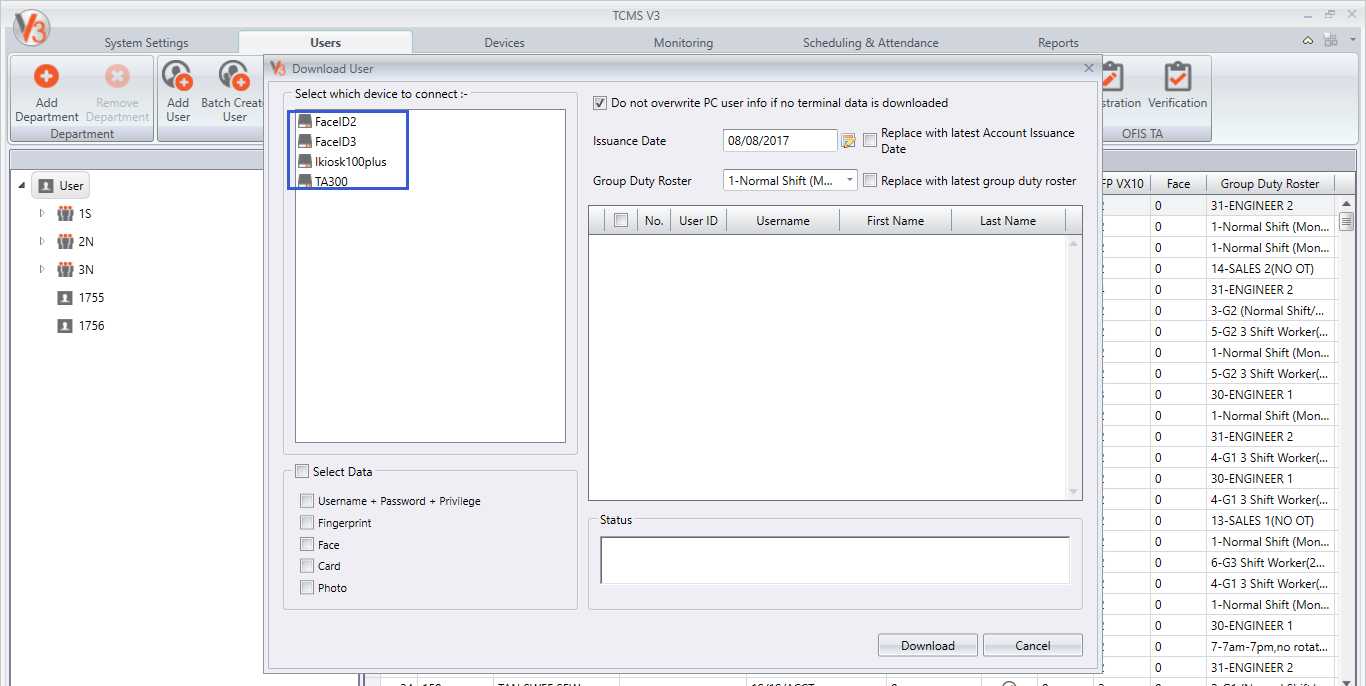Sort by User ID column header
Viewport: 1366px width, 686px height.
pyautogui.click(x=698, y=221)
